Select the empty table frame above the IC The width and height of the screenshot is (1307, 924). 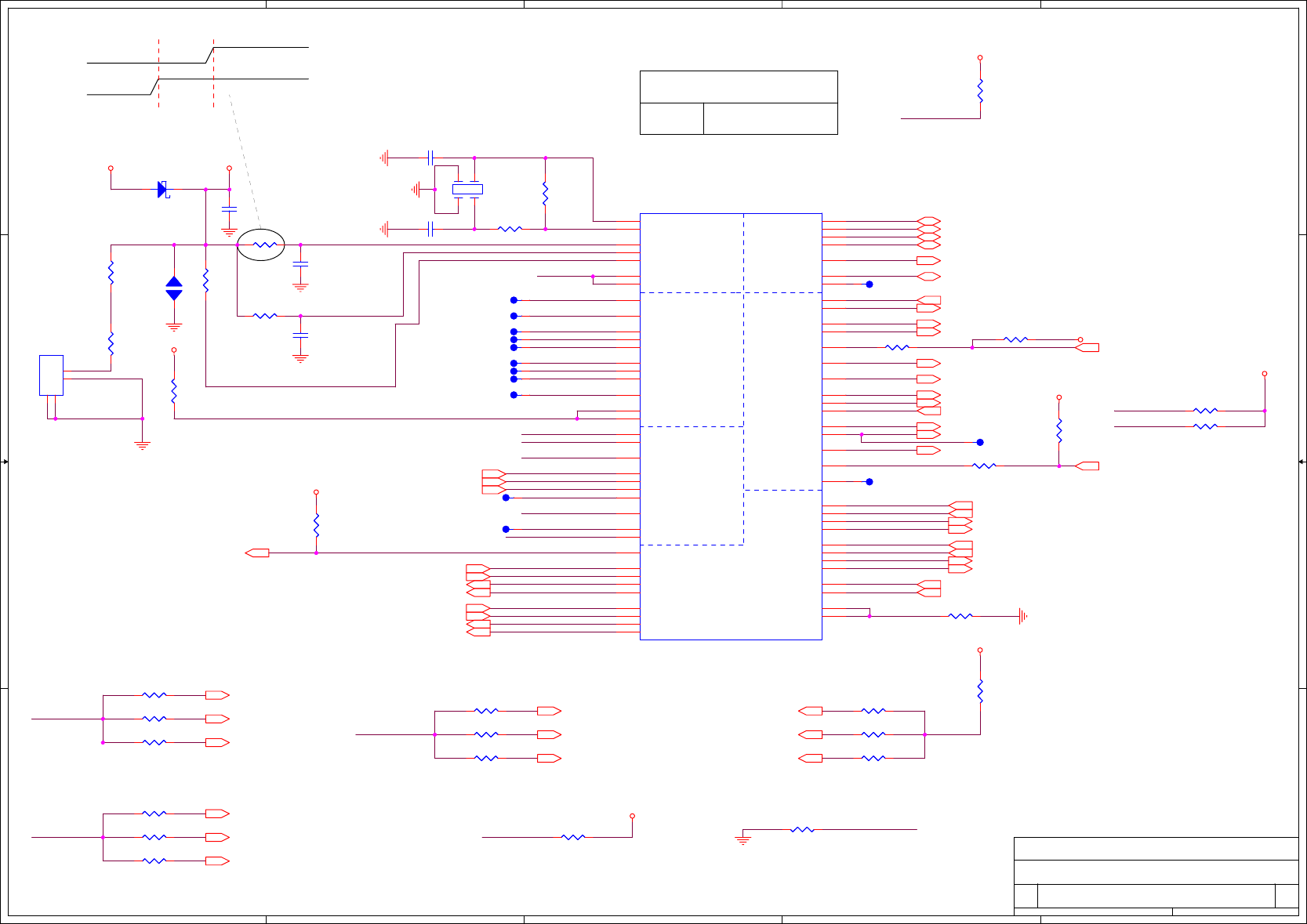(739, 103)
